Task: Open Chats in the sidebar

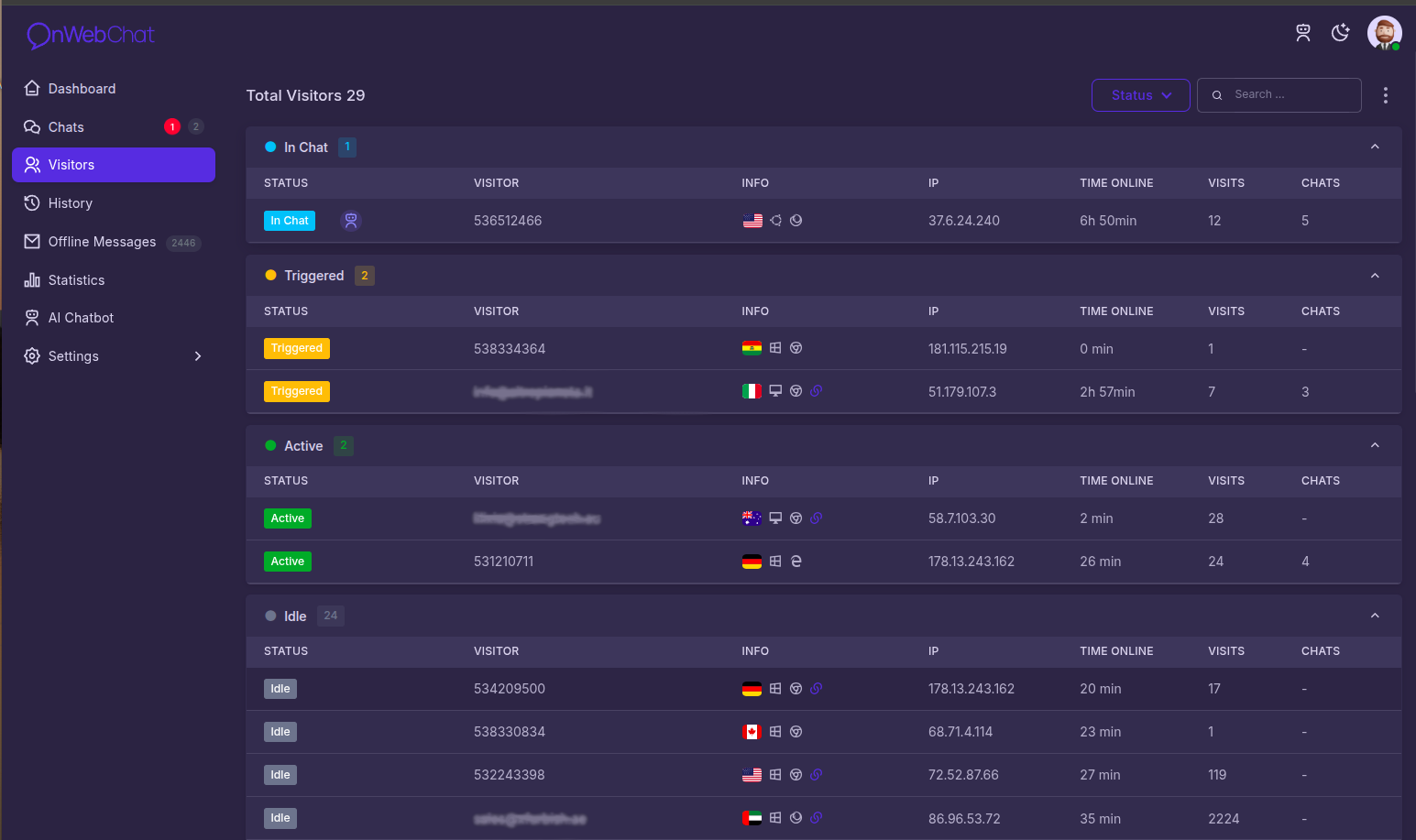Action: [x=66, y=127]
